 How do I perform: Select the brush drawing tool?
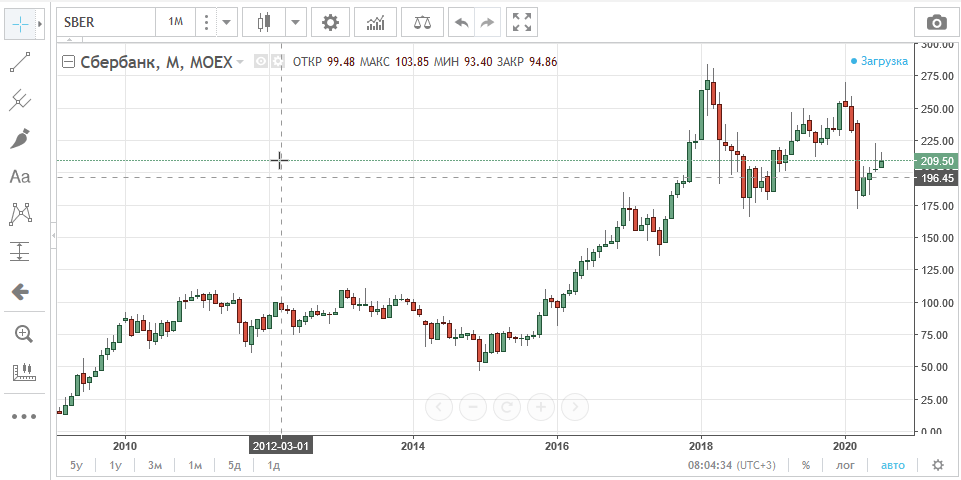pyautogui.click(x=20, y=139)
